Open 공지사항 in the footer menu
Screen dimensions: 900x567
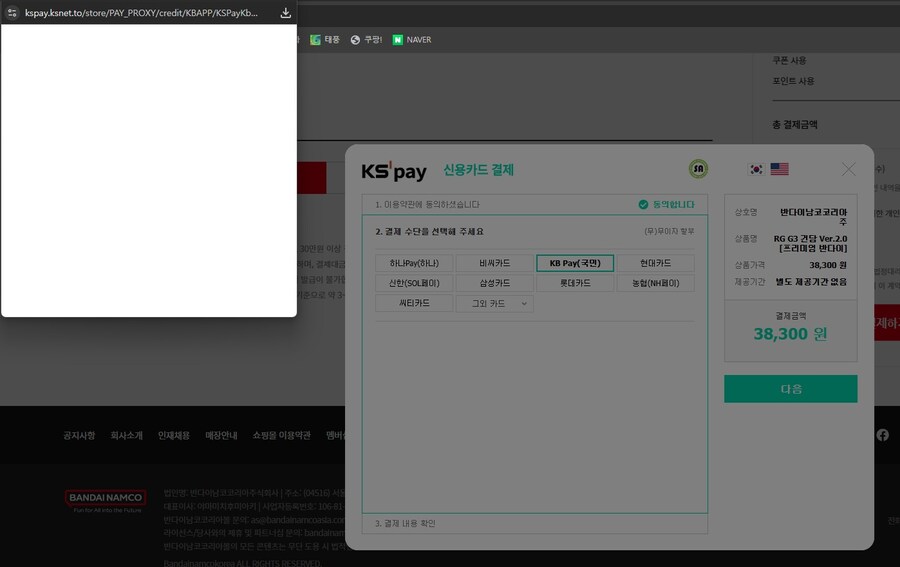[79, 436]
